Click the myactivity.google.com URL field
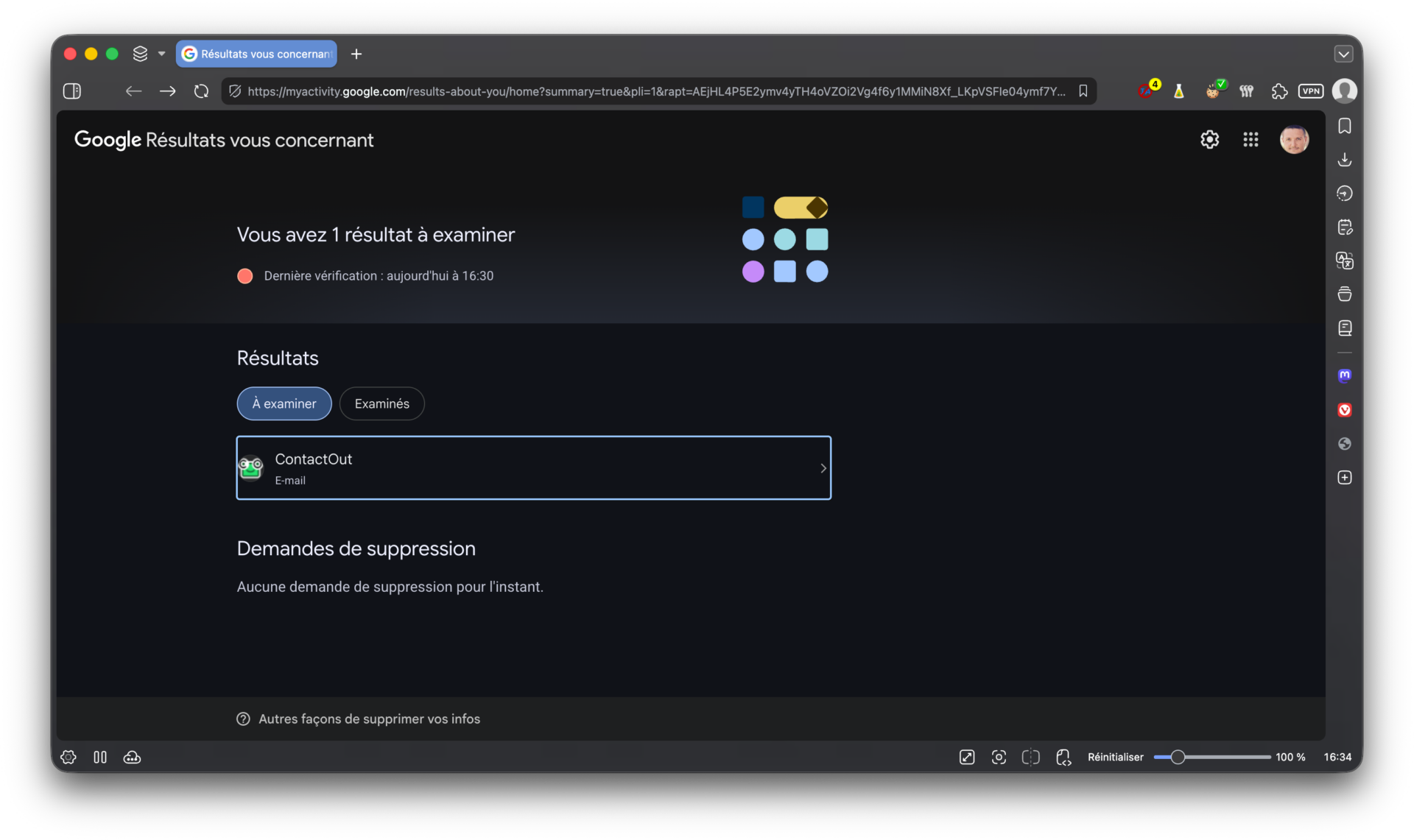The image size is (1414, 840). click(656, 91)
